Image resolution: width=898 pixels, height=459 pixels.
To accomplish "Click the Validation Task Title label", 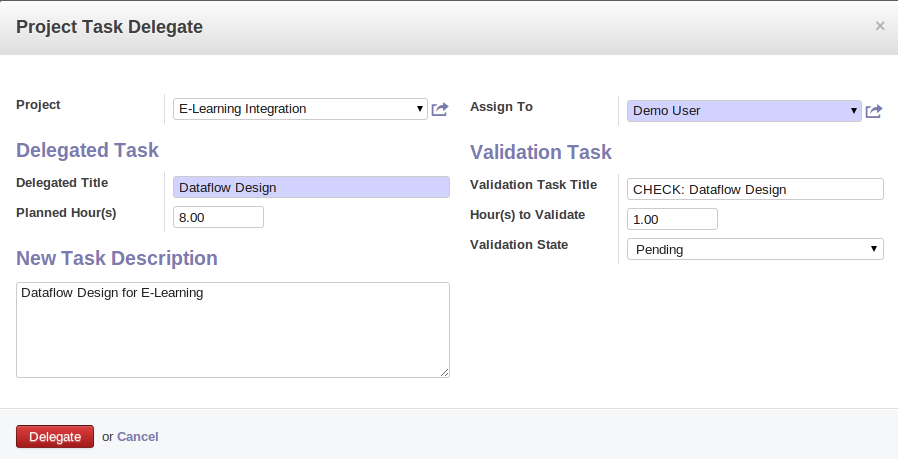I will pyautogui.click(x=533, y=185).
